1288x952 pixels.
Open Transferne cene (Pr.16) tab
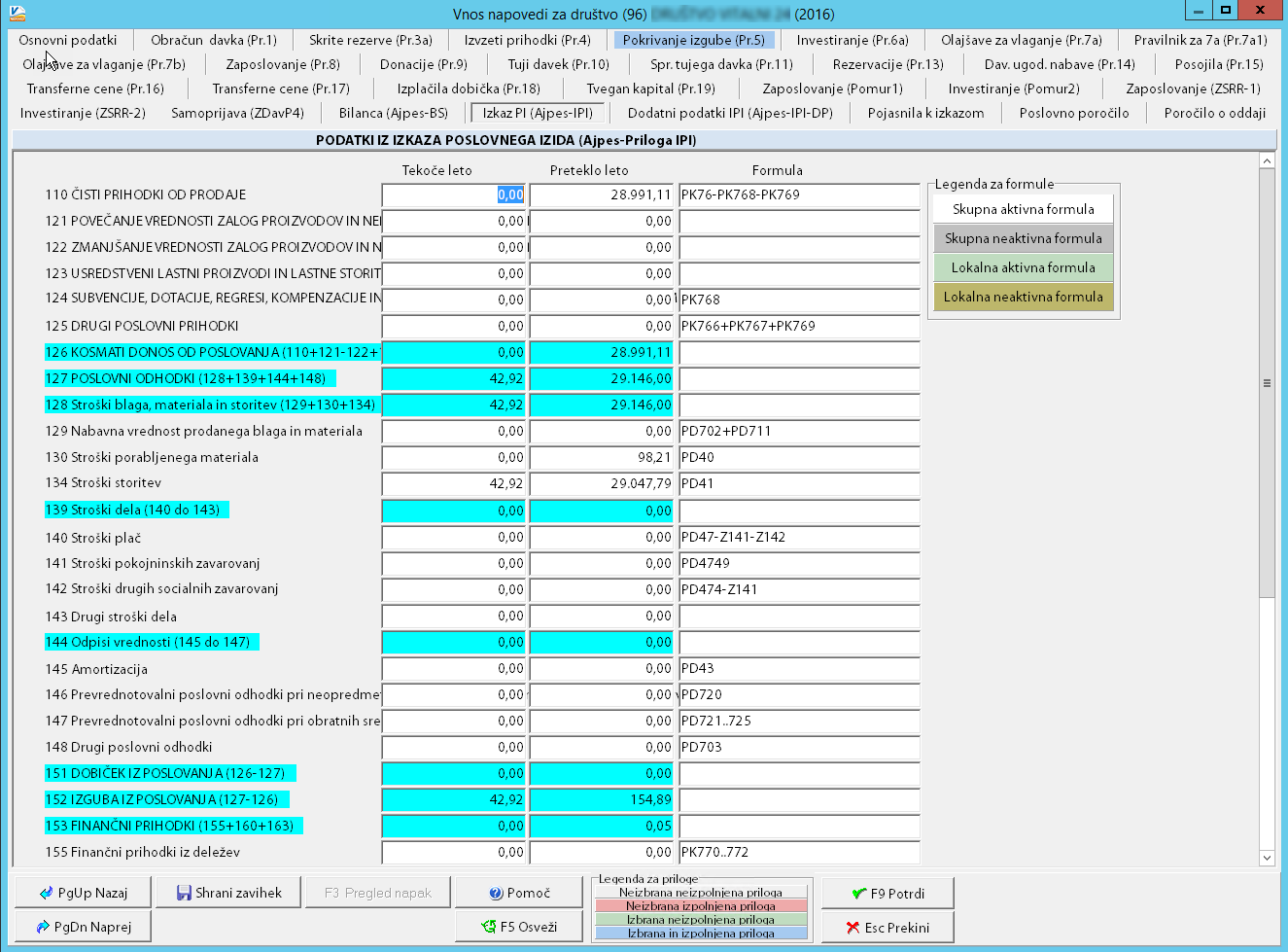point(95,88)
